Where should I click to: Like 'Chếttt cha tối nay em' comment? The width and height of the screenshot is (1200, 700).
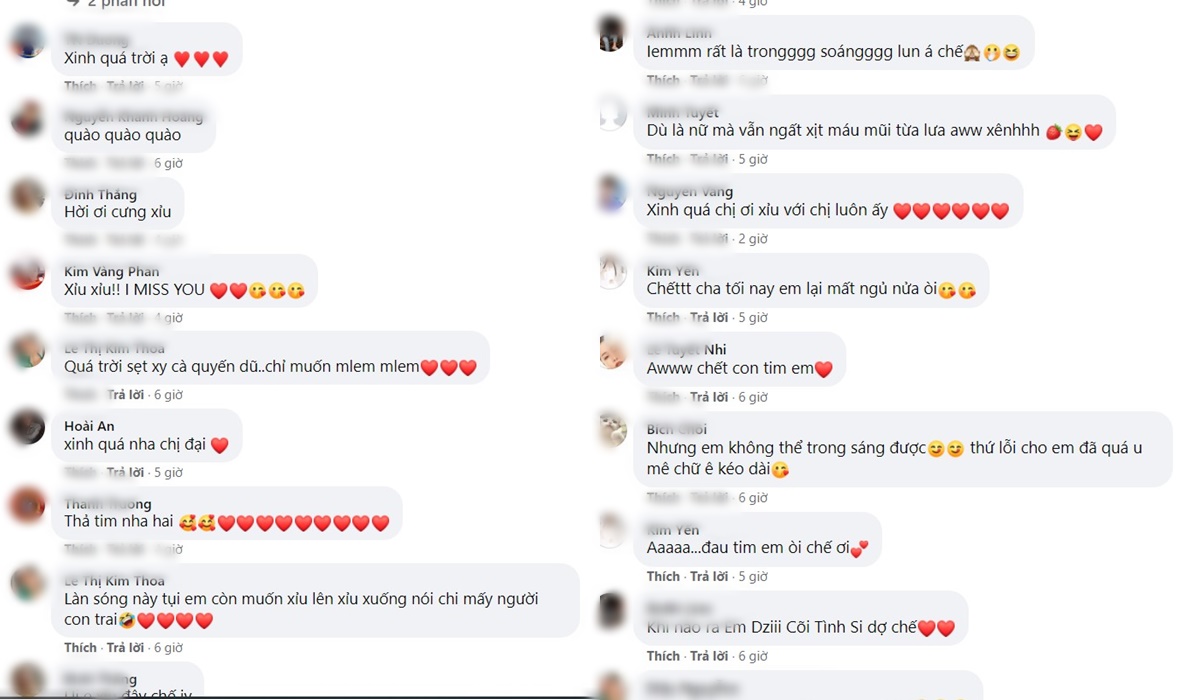point(663,317)
